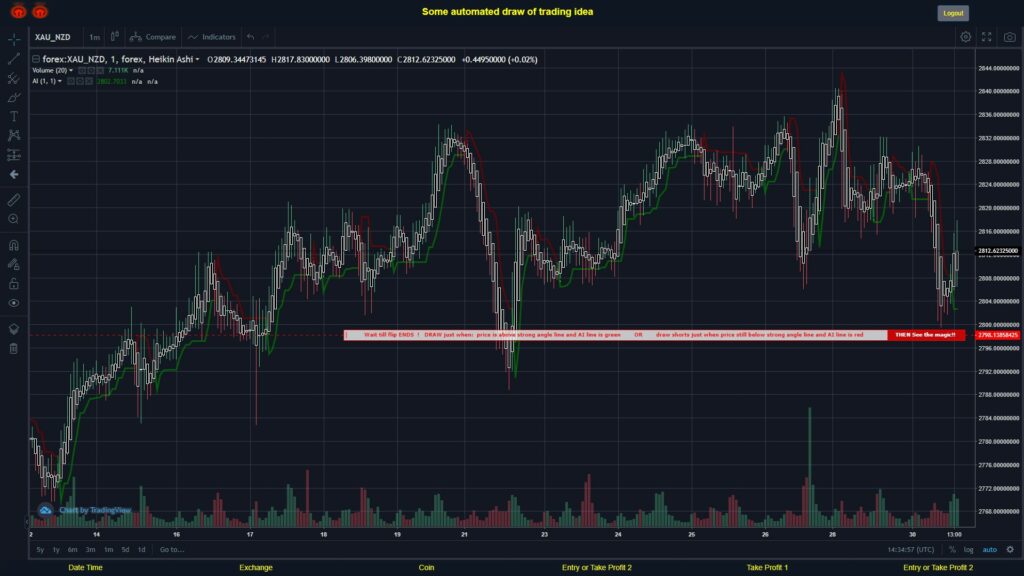Open the chart patterns tool
This screenshot has height=576, width=1024.
click(x=14, y=135)
